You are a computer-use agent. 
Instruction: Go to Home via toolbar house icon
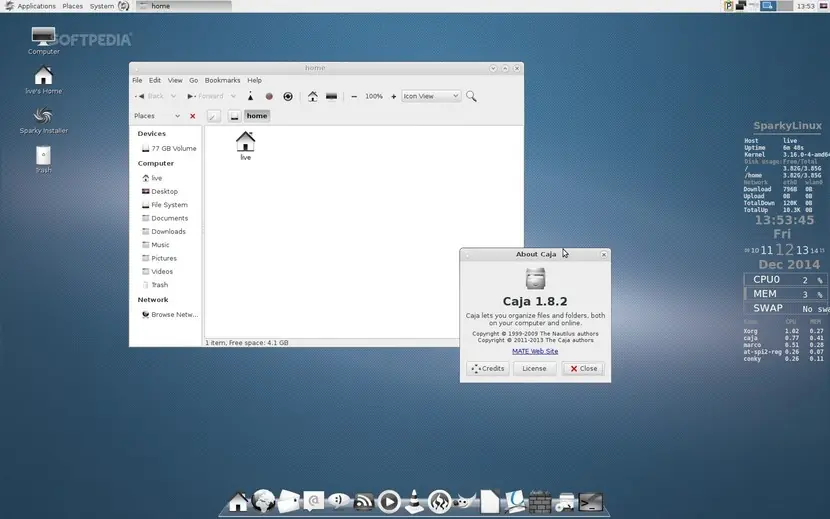pos(313,96)
